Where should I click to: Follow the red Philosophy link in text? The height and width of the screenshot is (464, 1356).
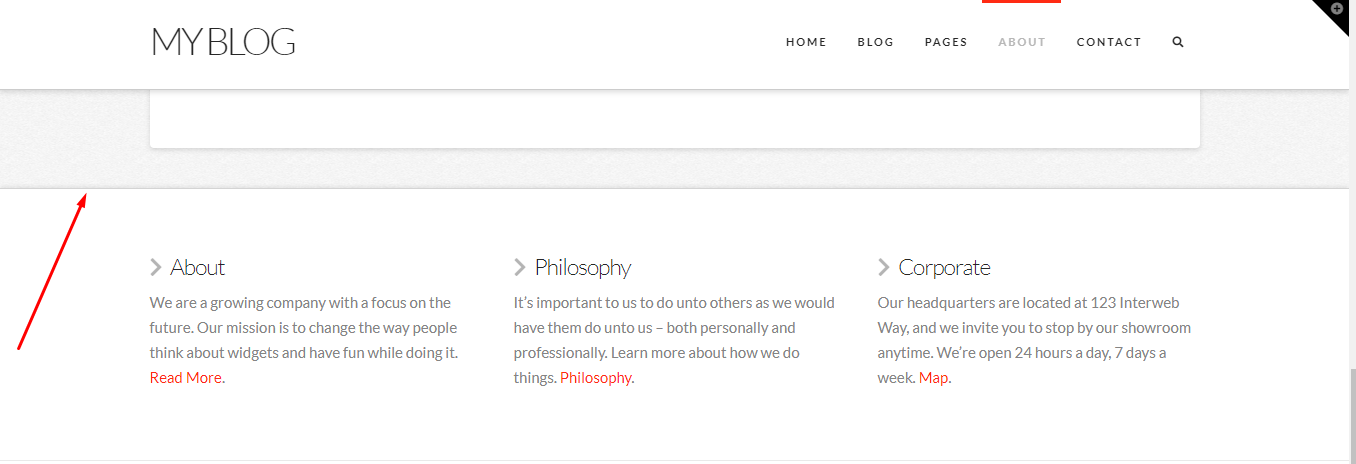coord(596,378)
